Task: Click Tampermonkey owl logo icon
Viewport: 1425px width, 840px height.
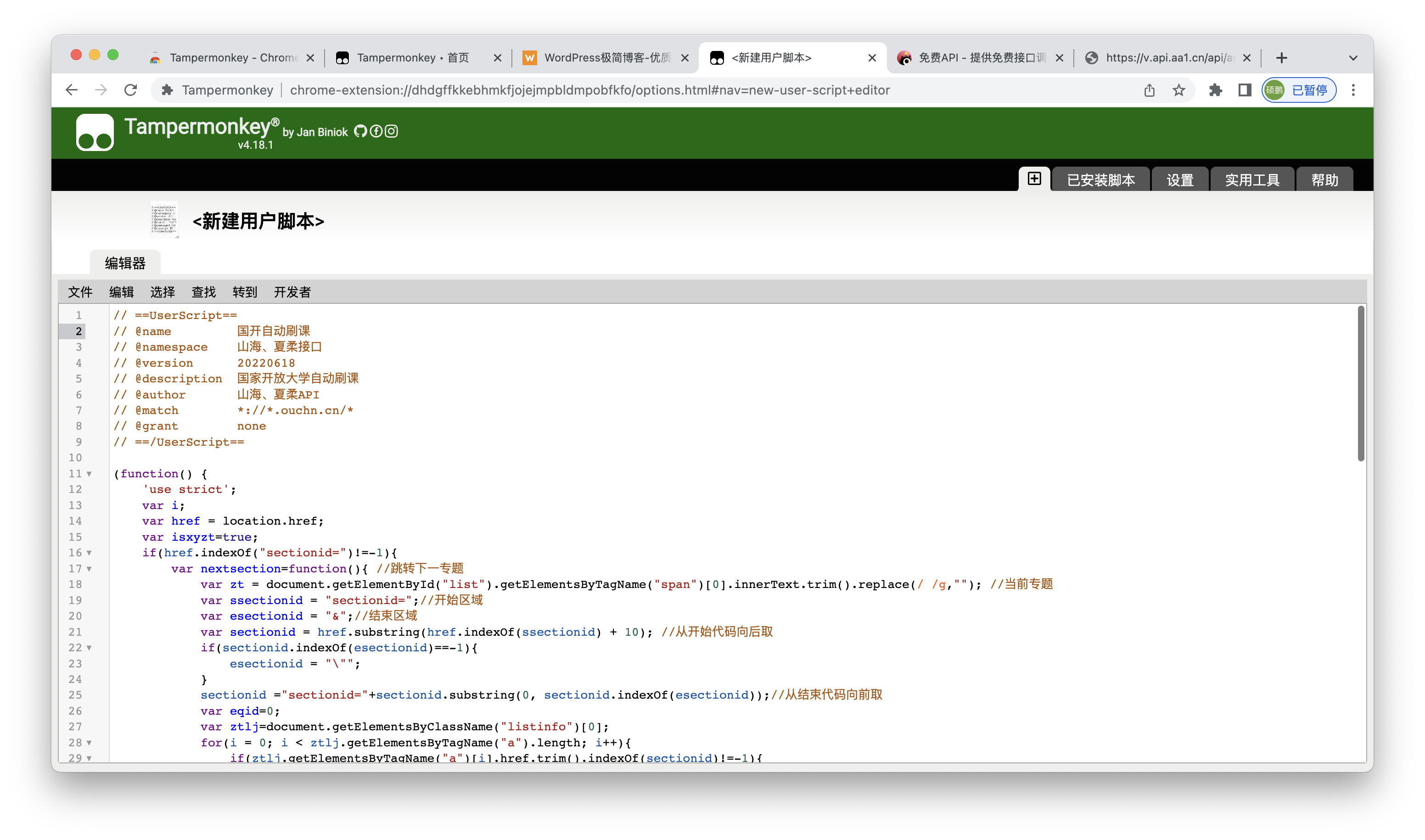Action: [94, 134]
